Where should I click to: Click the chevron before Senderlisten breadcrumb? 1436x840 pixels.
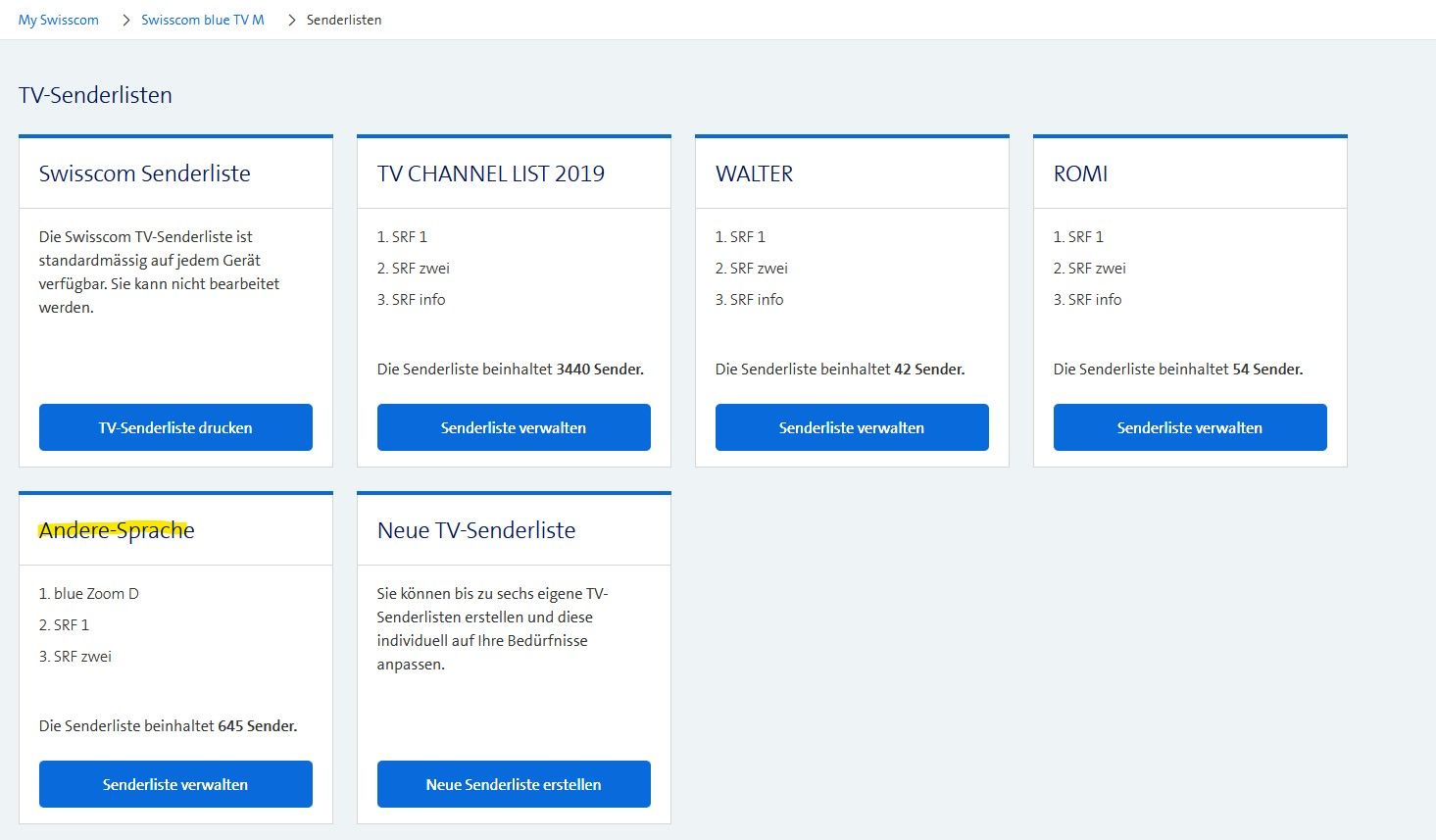[291, 20]
